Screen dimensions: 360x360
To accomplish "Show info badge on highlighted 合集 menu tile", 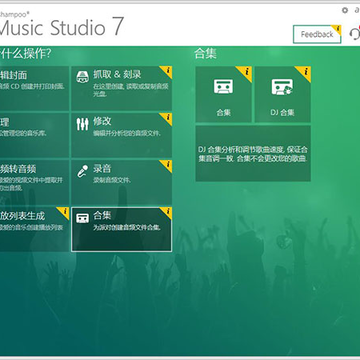I will pos(167,212).
